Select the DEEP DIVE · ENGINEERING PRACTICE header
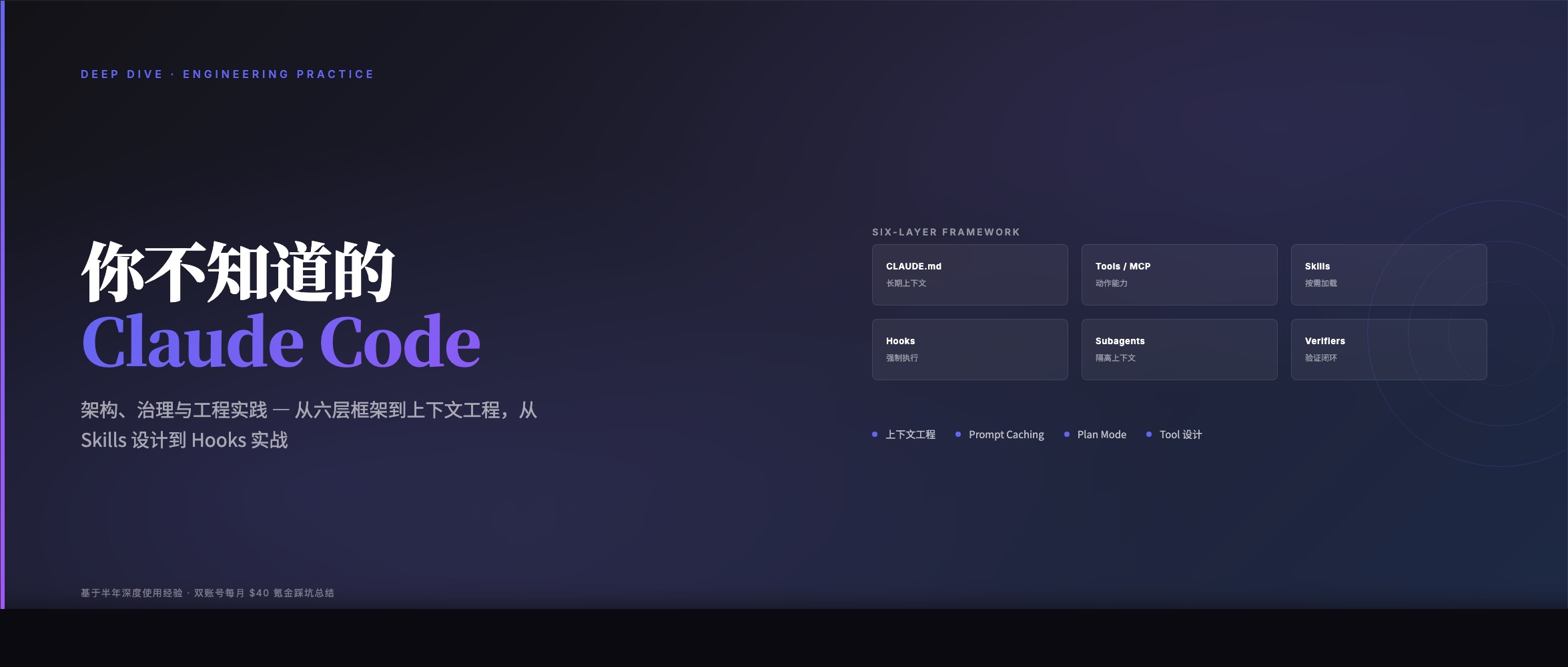1568x667 pixels. [x=226, y=74]
